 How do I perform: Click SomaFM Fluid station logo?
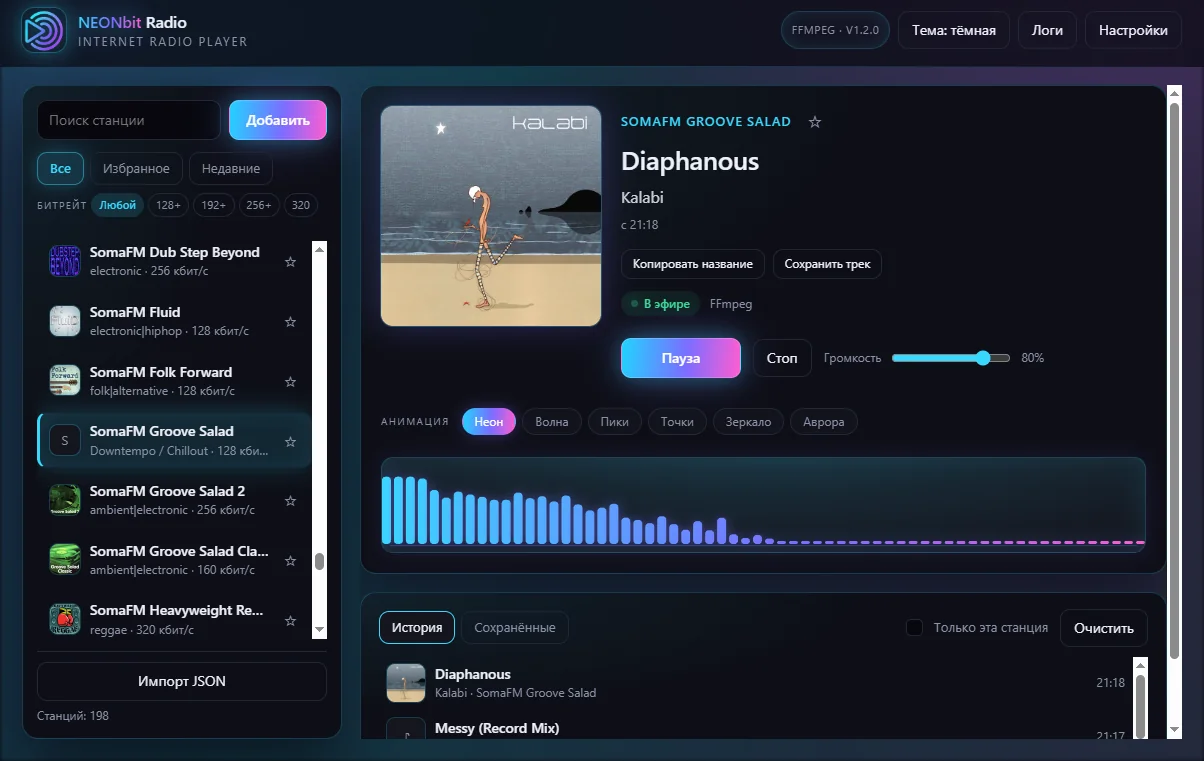(x=65, y=321)
